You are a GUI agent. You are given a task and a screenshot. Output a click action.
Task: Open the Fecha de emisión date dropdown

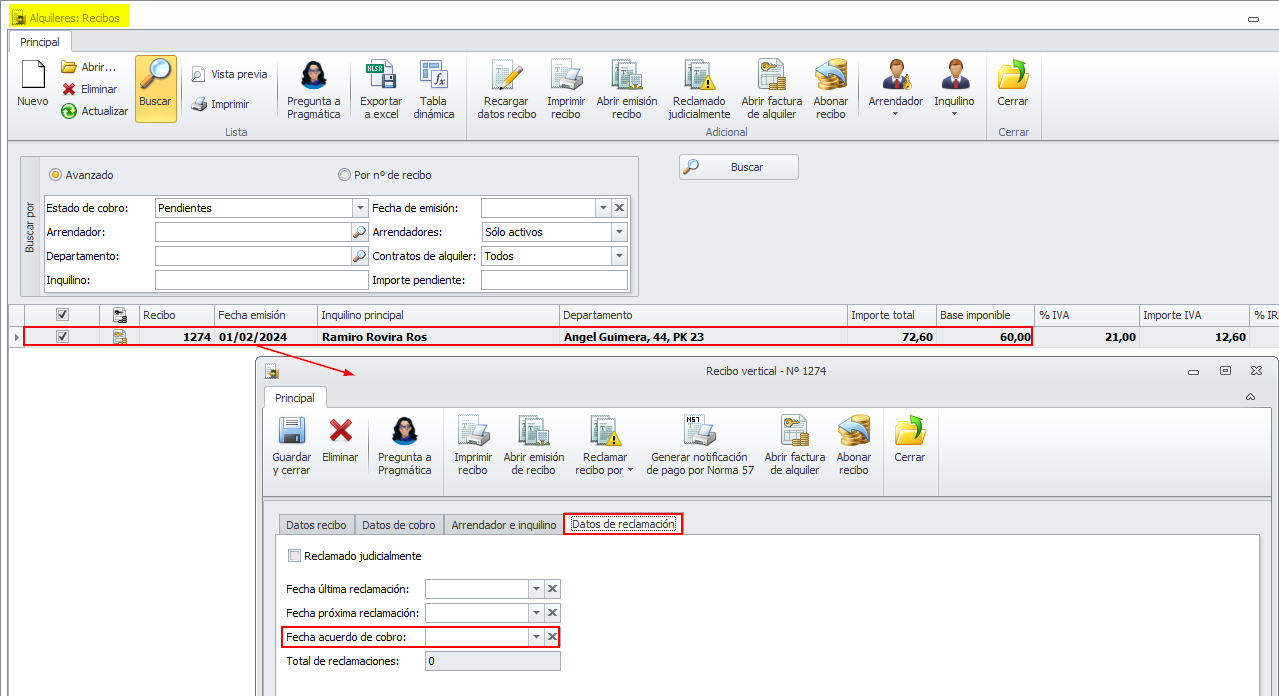(603, 208)
